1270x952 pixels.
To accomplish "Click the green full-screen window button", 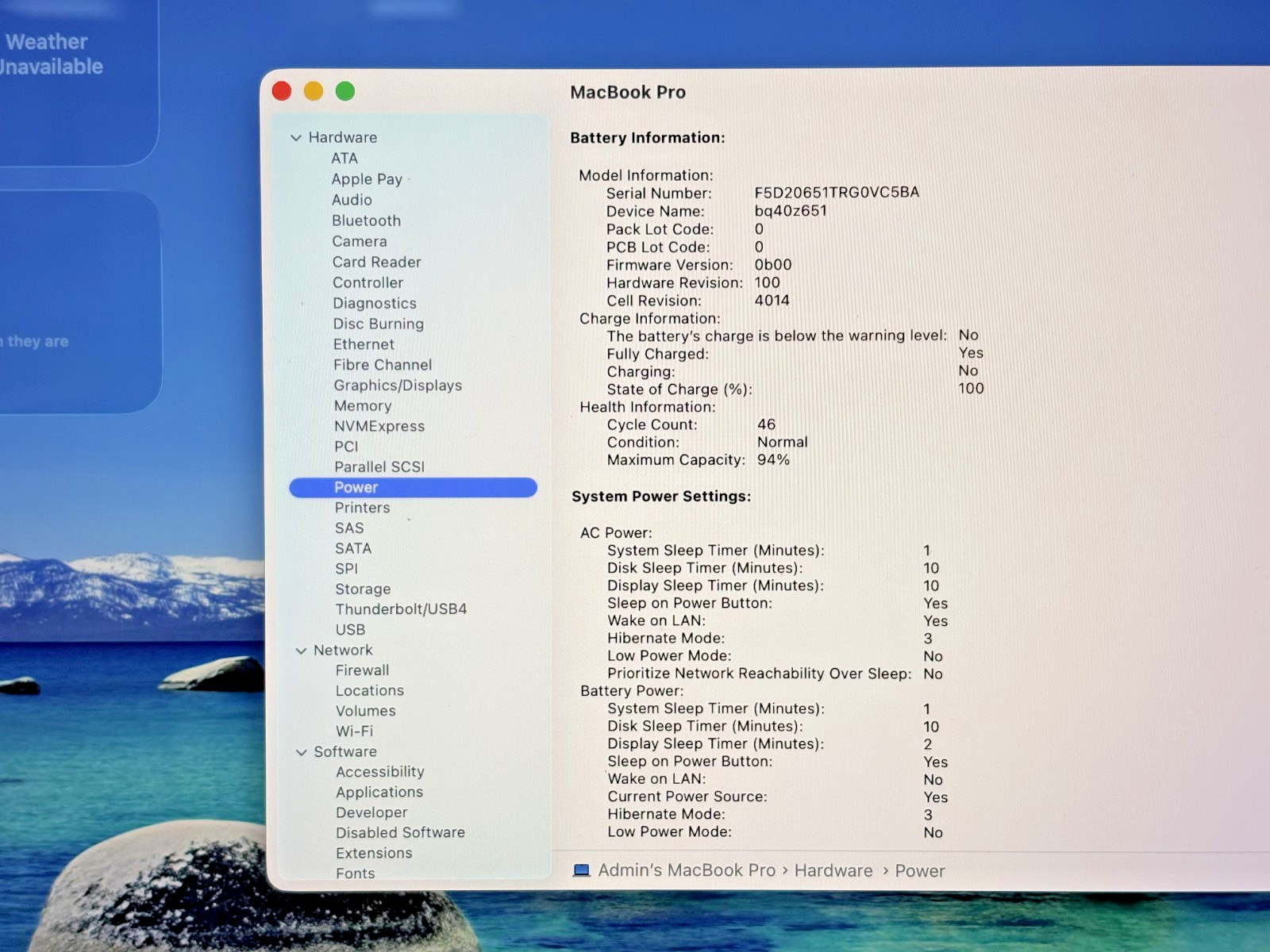I will pos(345,91).
